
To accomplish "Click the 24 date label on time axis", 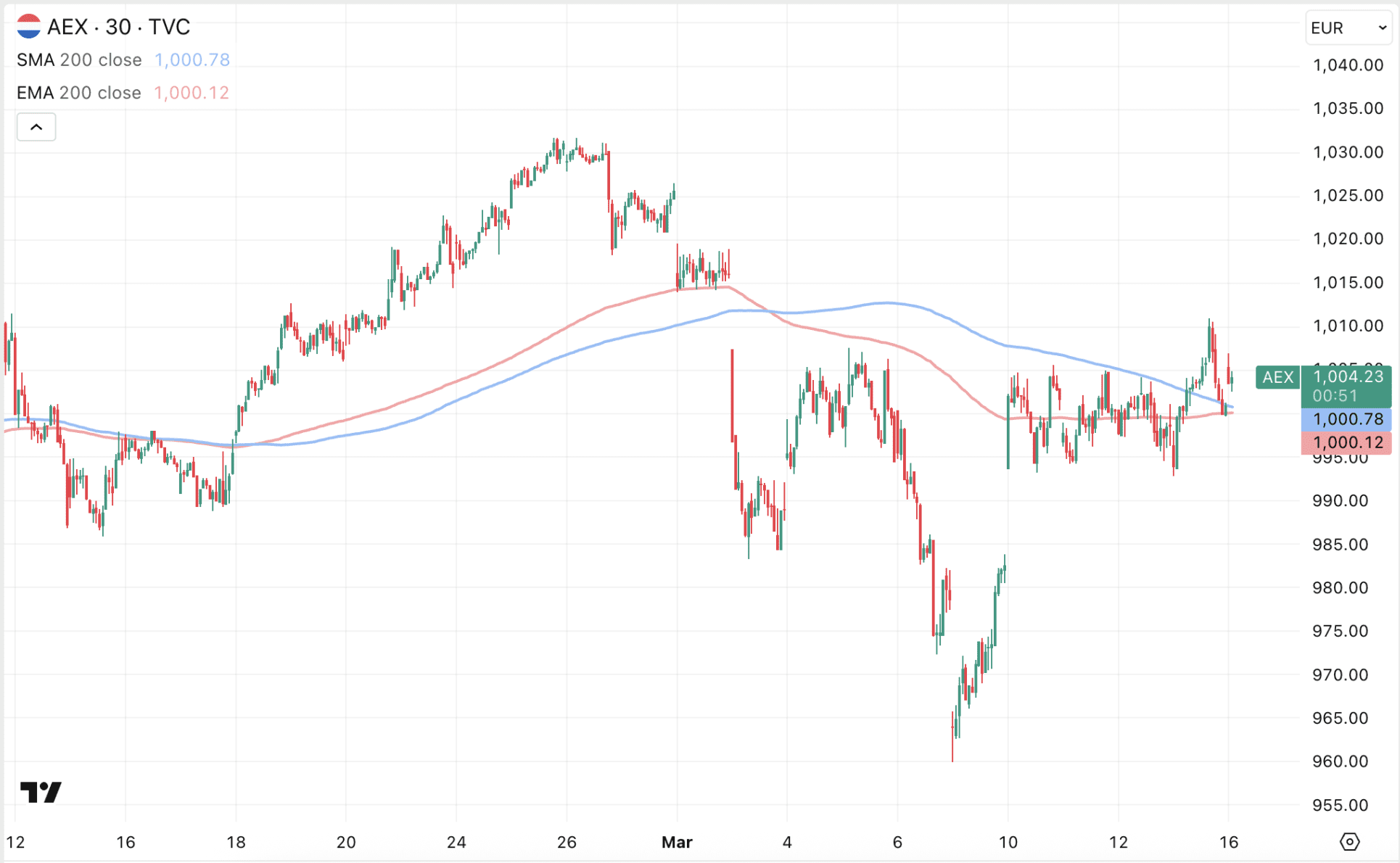I will point(456,842).
